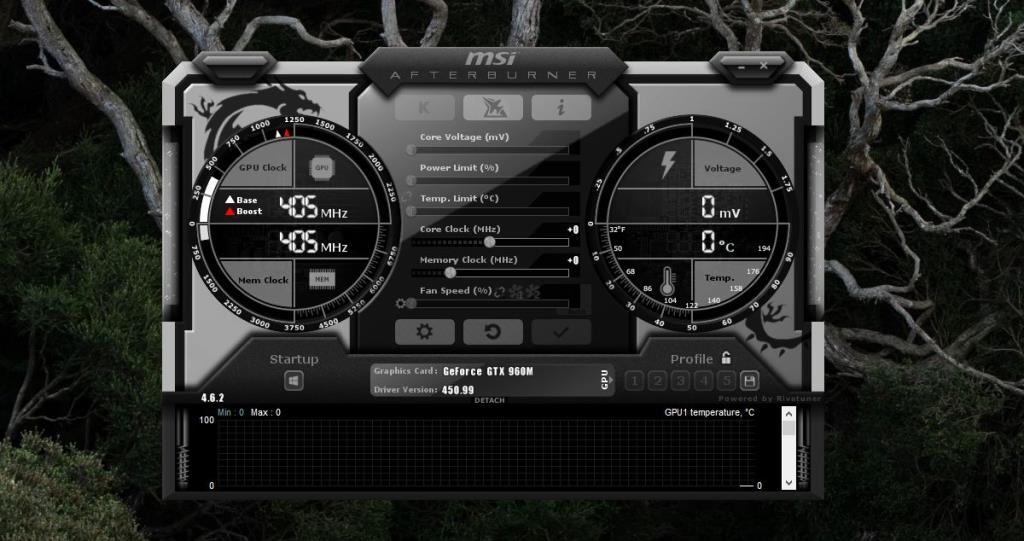Toggle the Apply at Startup Windows button
Image resolution: width=1024 pixels, height=541 pixels.
pyautogui.click(x=293, y=381)
